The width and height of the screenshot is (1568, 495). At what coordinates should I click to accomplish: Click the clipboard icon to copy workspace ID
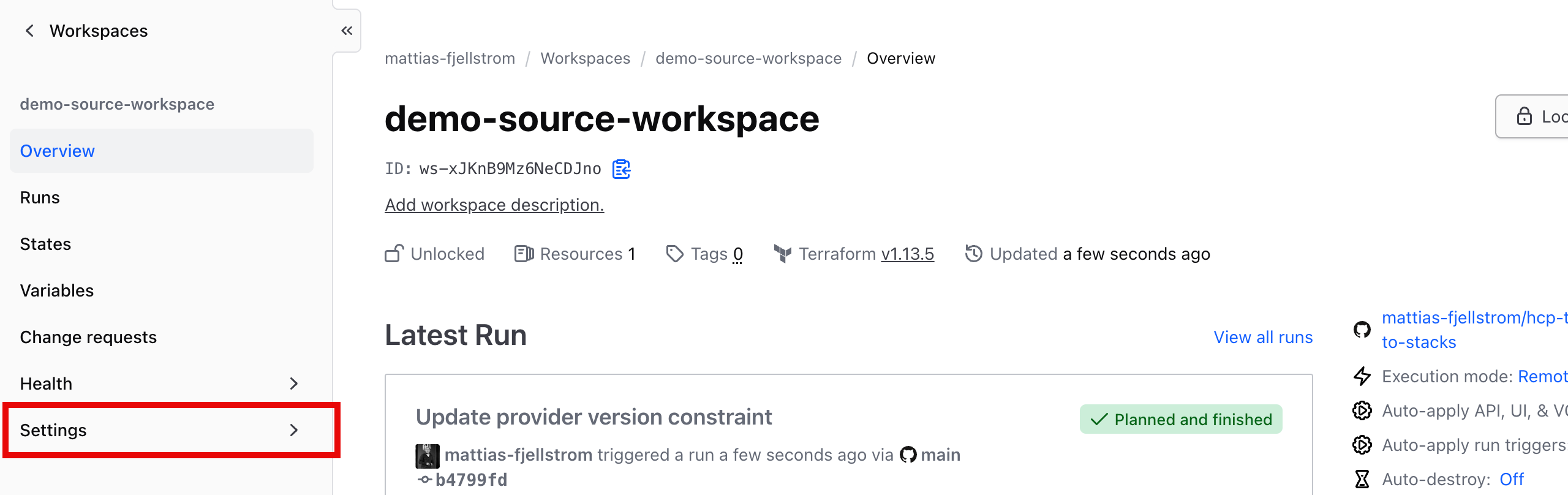pyautogui.click(x=620, y=169)
